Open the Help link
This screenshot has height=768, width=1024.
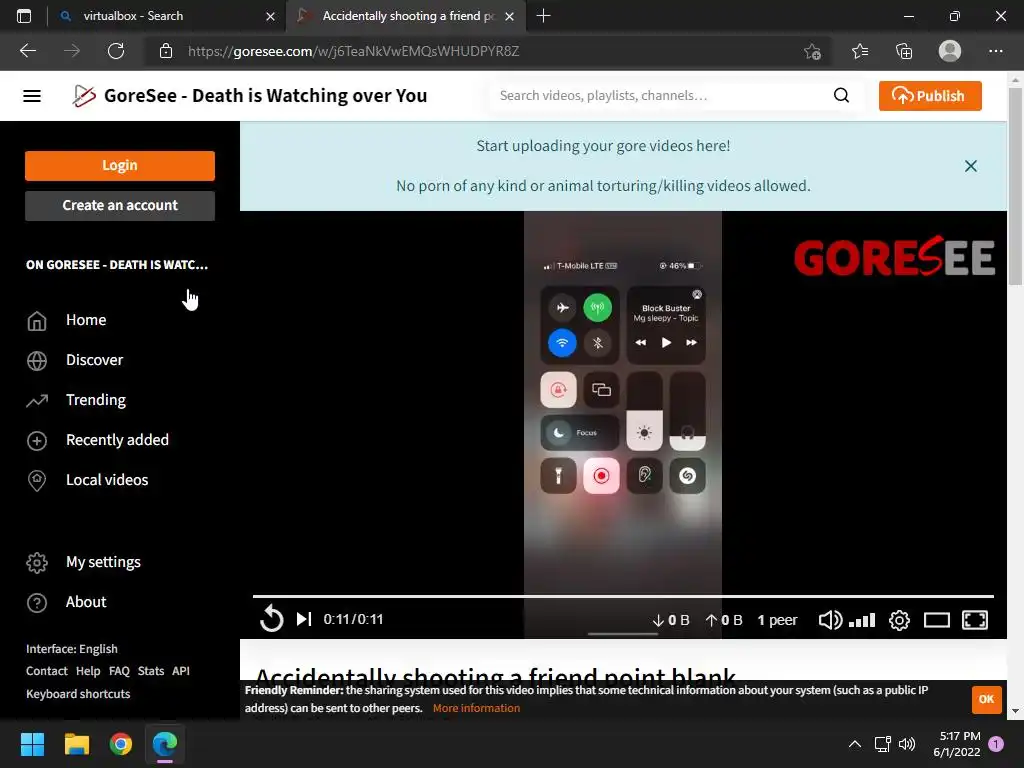tap(88, 671)
